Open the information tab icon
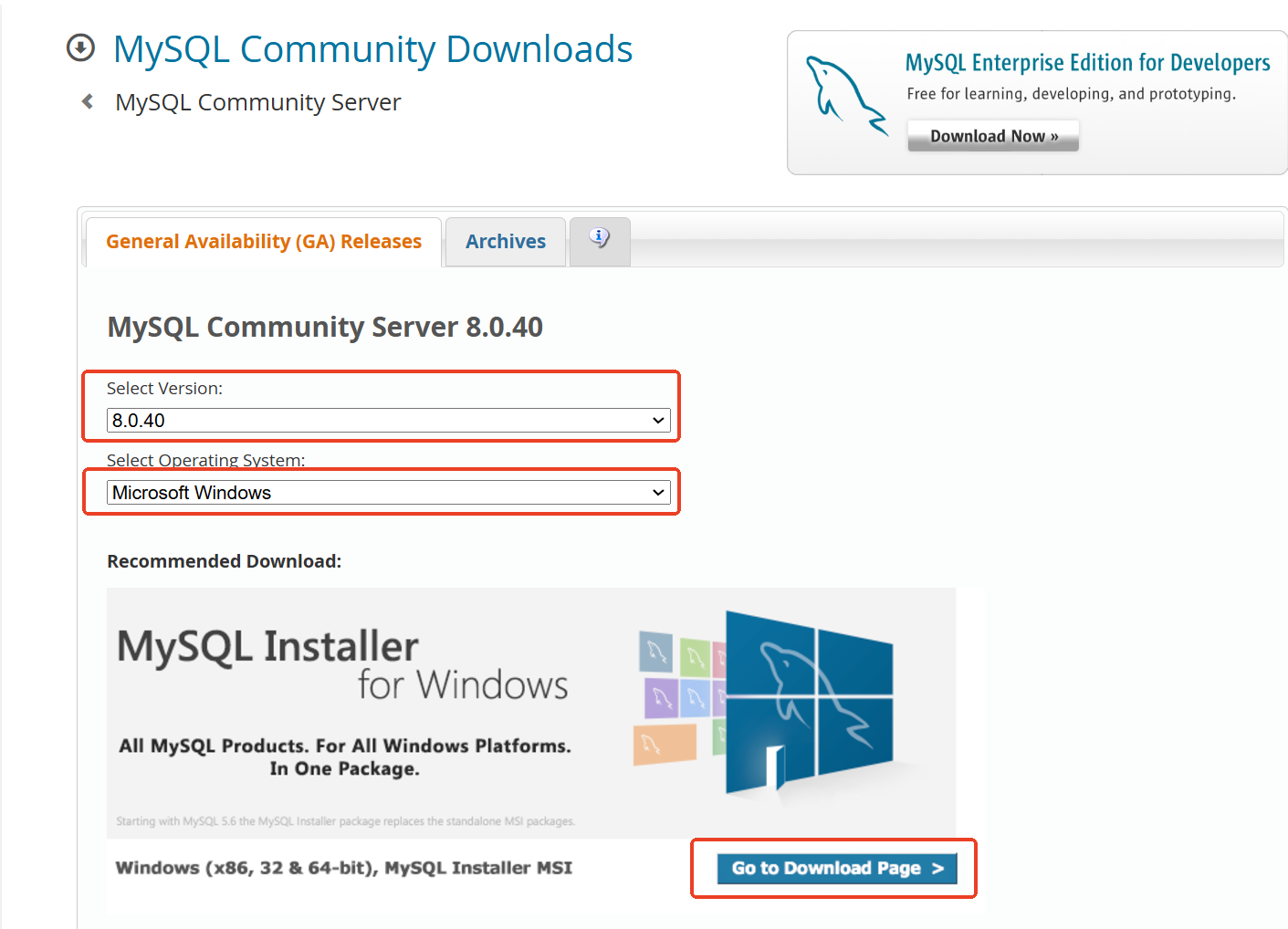Image resolution: width=1288 pixels, height=929 pixels. (x=599, y=239)
